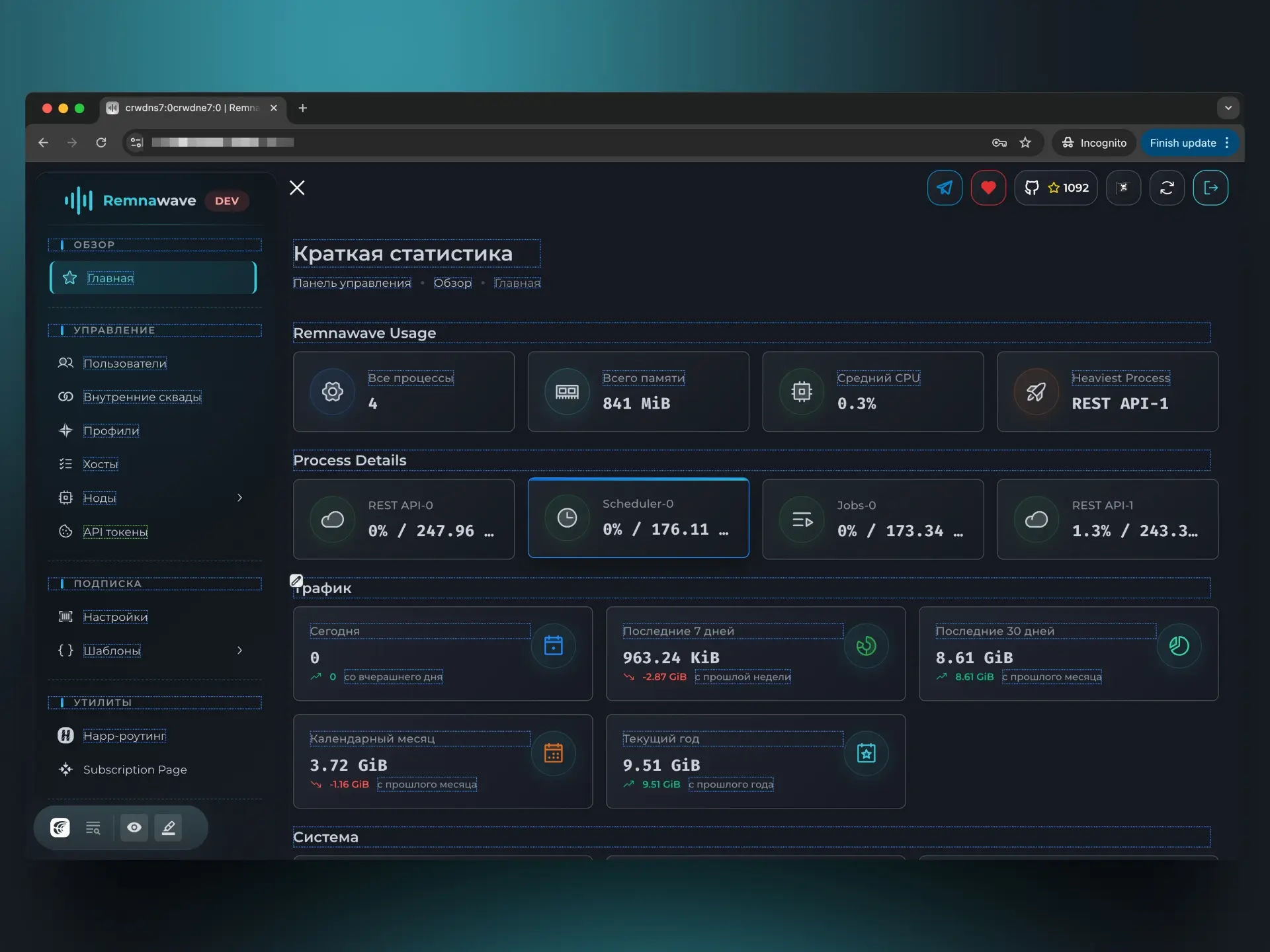Select Хосты in the sidebar menu

click(x=101, y=464)
